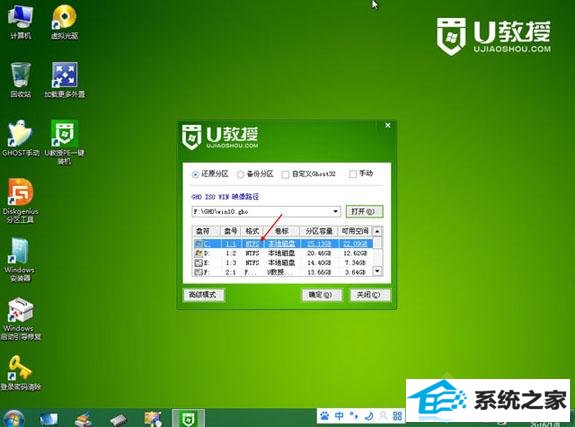Click the map-like taskbar icon
This screenshot has height=427, width=575.
[x=153, y=419]
